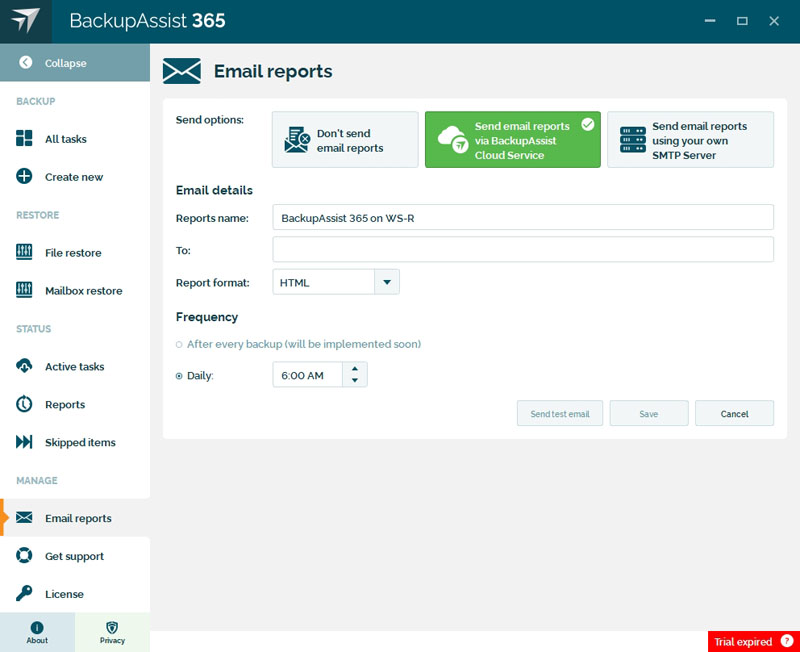Viewport: 800px width, 652px height.
Task: Click the cloud service icon on green option
Action: tap(453, 139)
